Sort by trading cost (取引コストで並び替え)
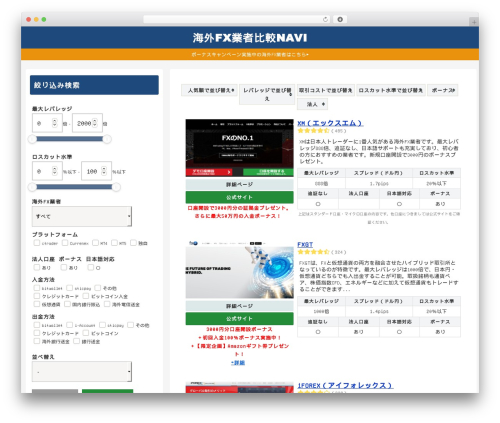Screen dimensions: 500x423 (325, 90)
